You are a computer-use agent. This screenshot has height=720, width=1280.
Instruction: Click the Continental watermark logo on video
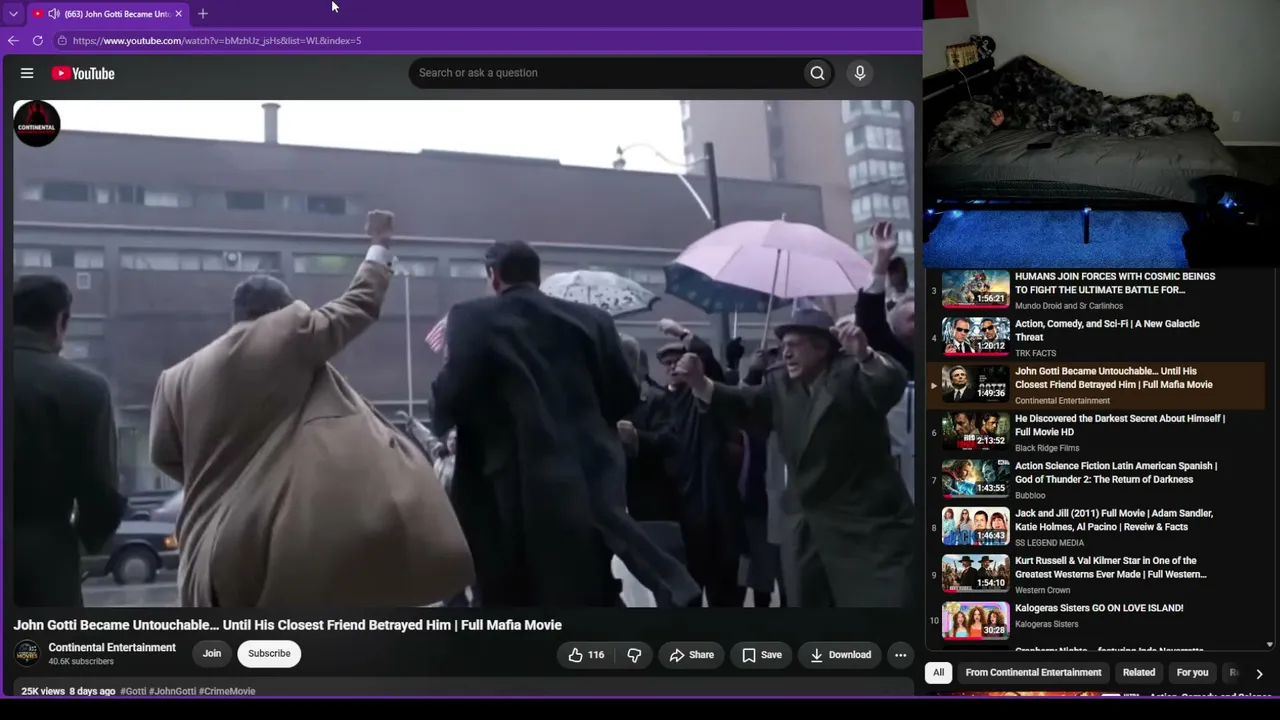coord(37,124)
